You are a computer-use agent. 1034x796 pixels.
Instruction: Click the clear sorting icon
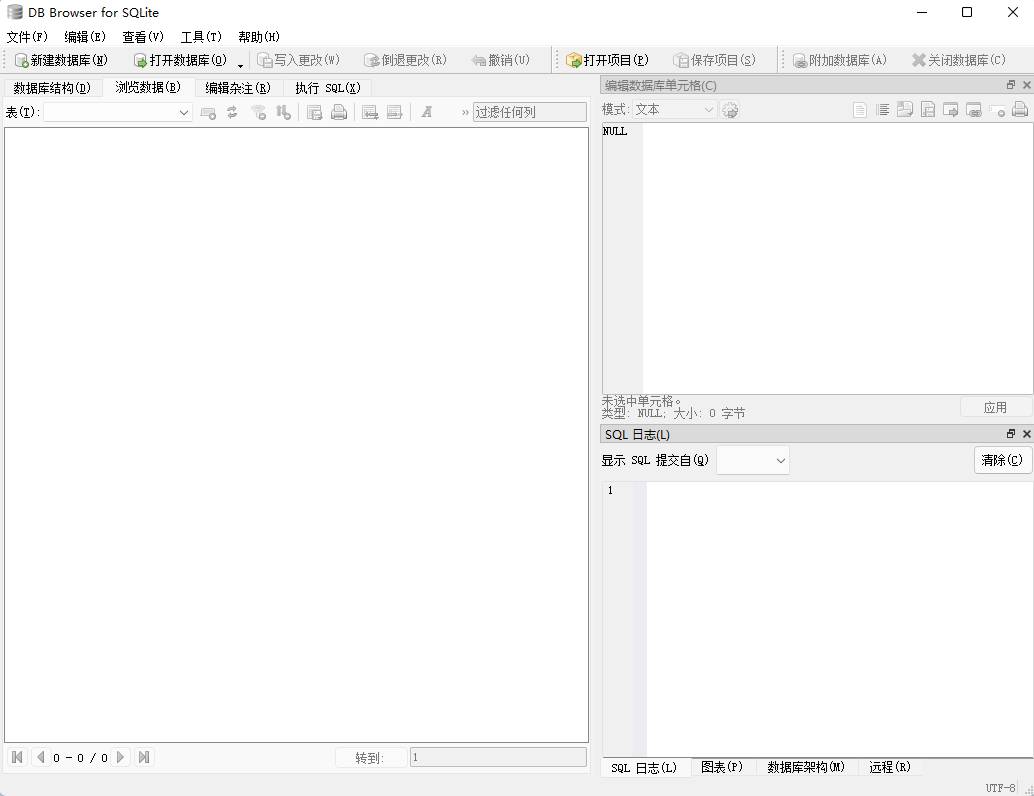[284, 112]
